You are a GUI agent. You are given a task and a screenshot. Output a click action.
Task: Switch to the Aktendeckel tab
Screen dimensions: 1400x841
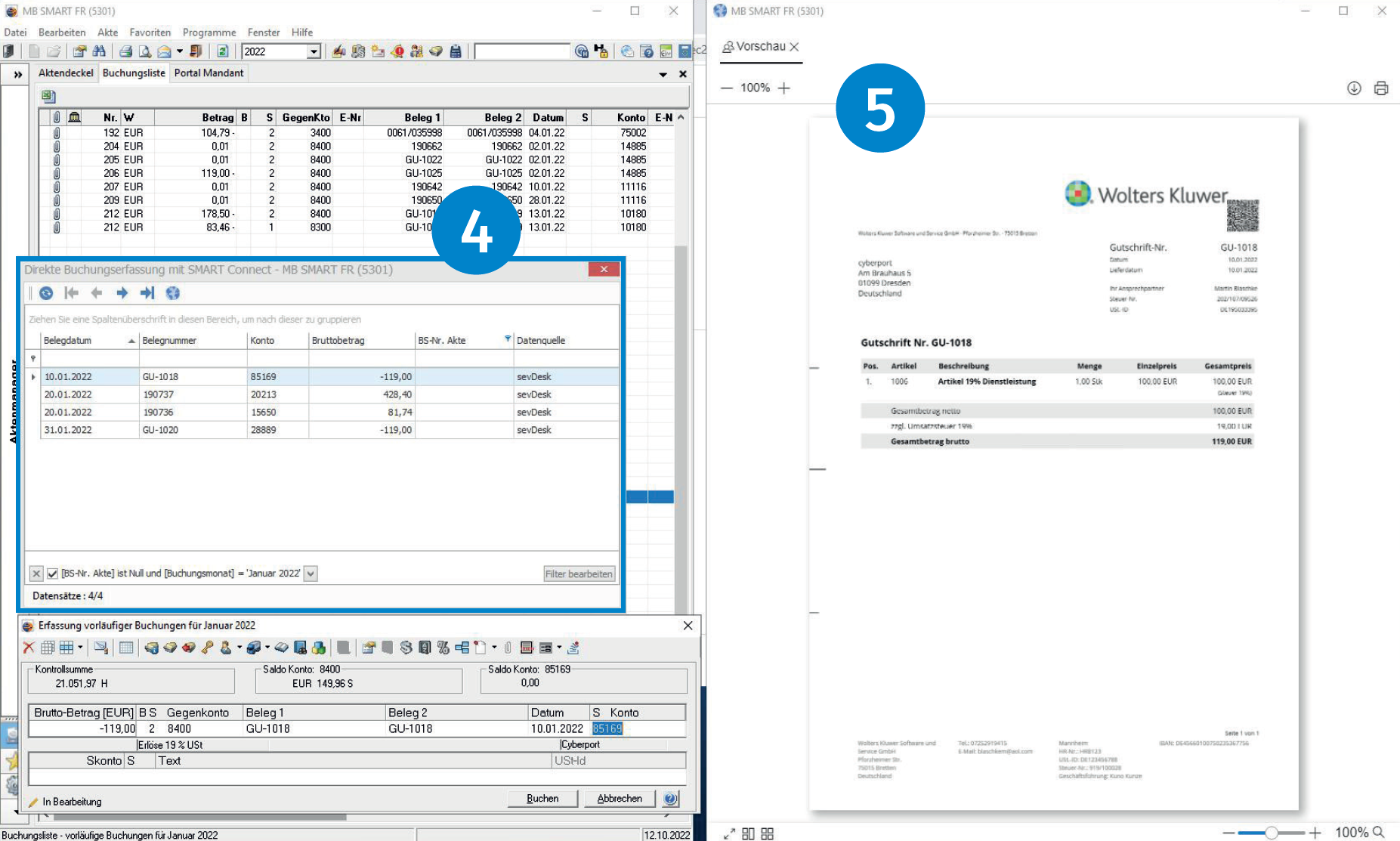(x=66, y=73)
